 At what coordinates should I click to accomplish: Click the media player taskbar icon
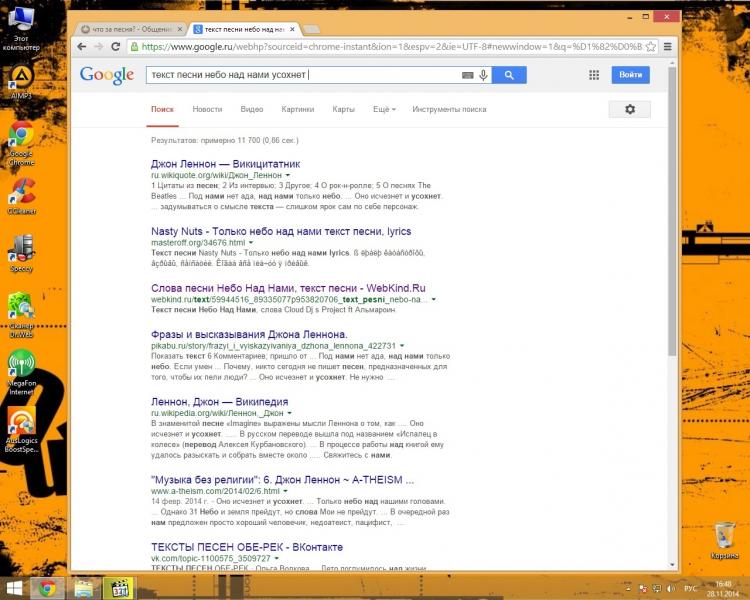(120, 589)
